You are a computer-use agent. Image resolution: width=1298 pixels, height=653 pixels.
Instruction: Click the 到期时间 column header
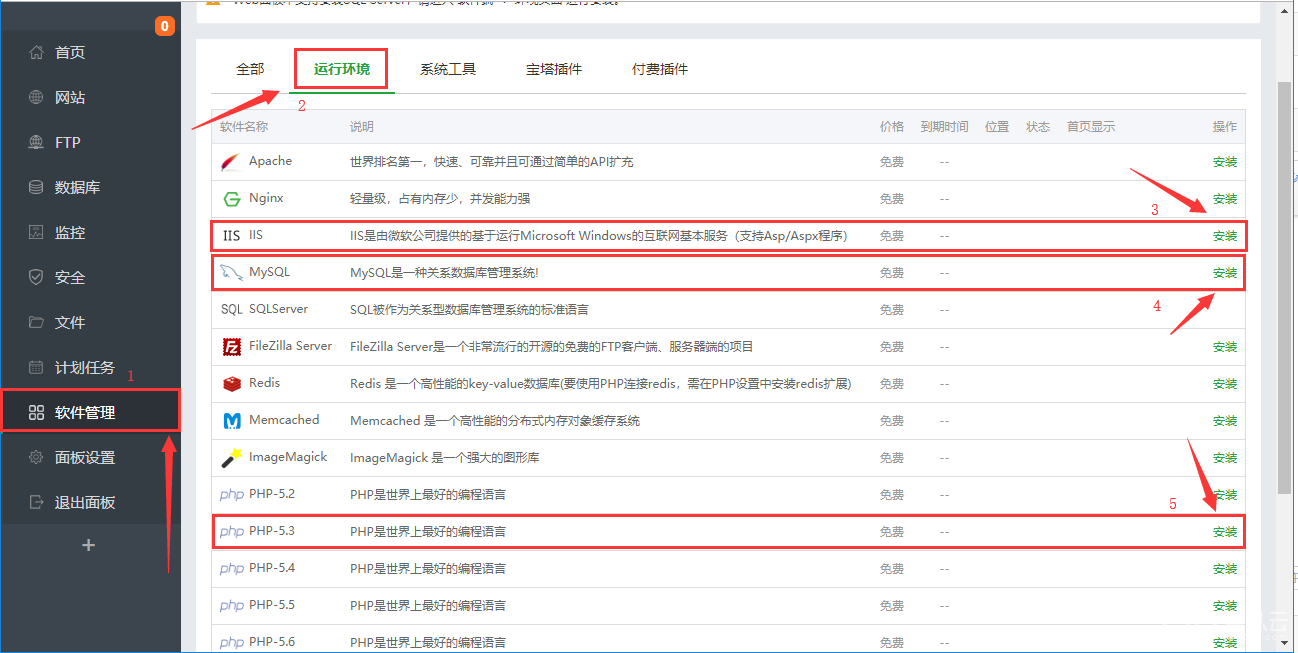(x=944, y=127)
